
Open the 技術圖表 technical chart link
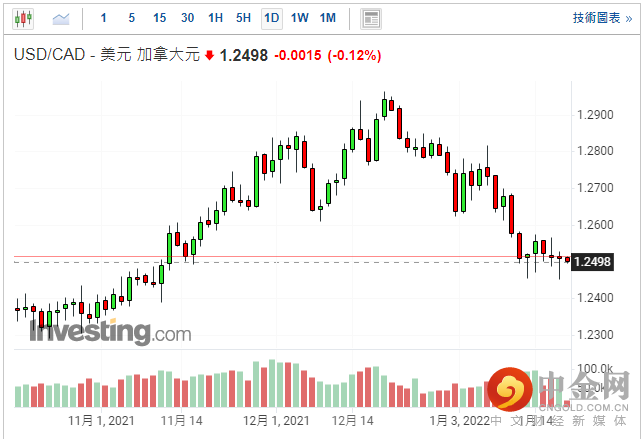596,18
